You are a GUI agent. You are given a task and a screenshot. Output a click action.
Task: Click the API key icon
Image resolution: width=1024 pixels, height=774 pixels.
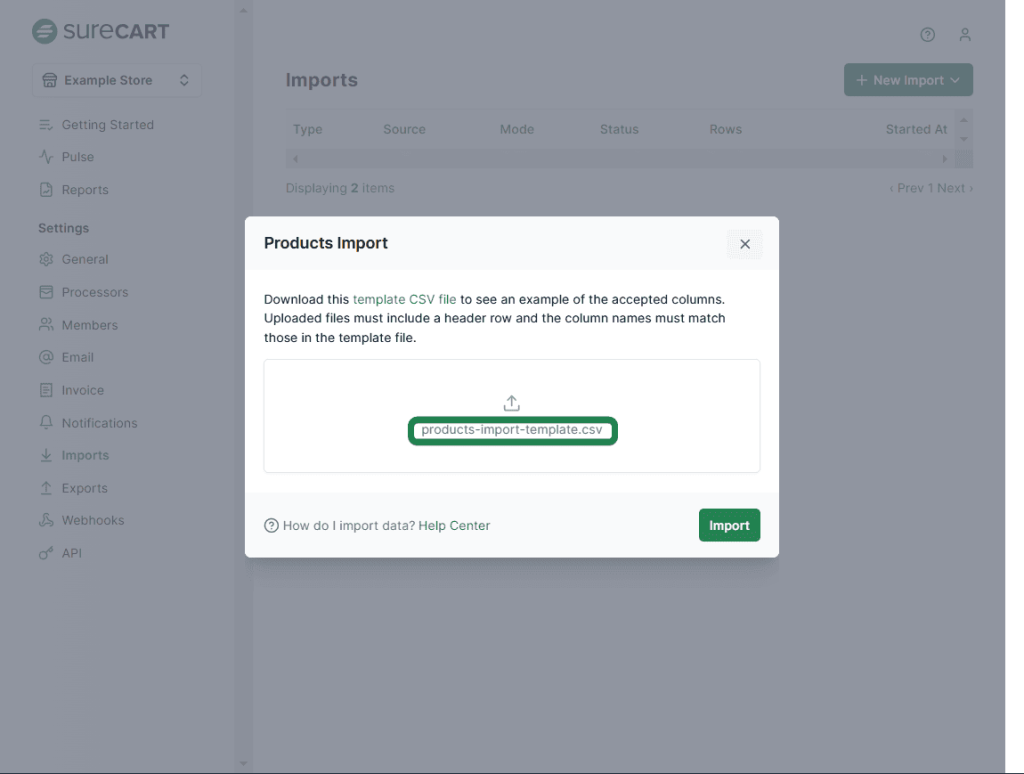pos(46,553)
